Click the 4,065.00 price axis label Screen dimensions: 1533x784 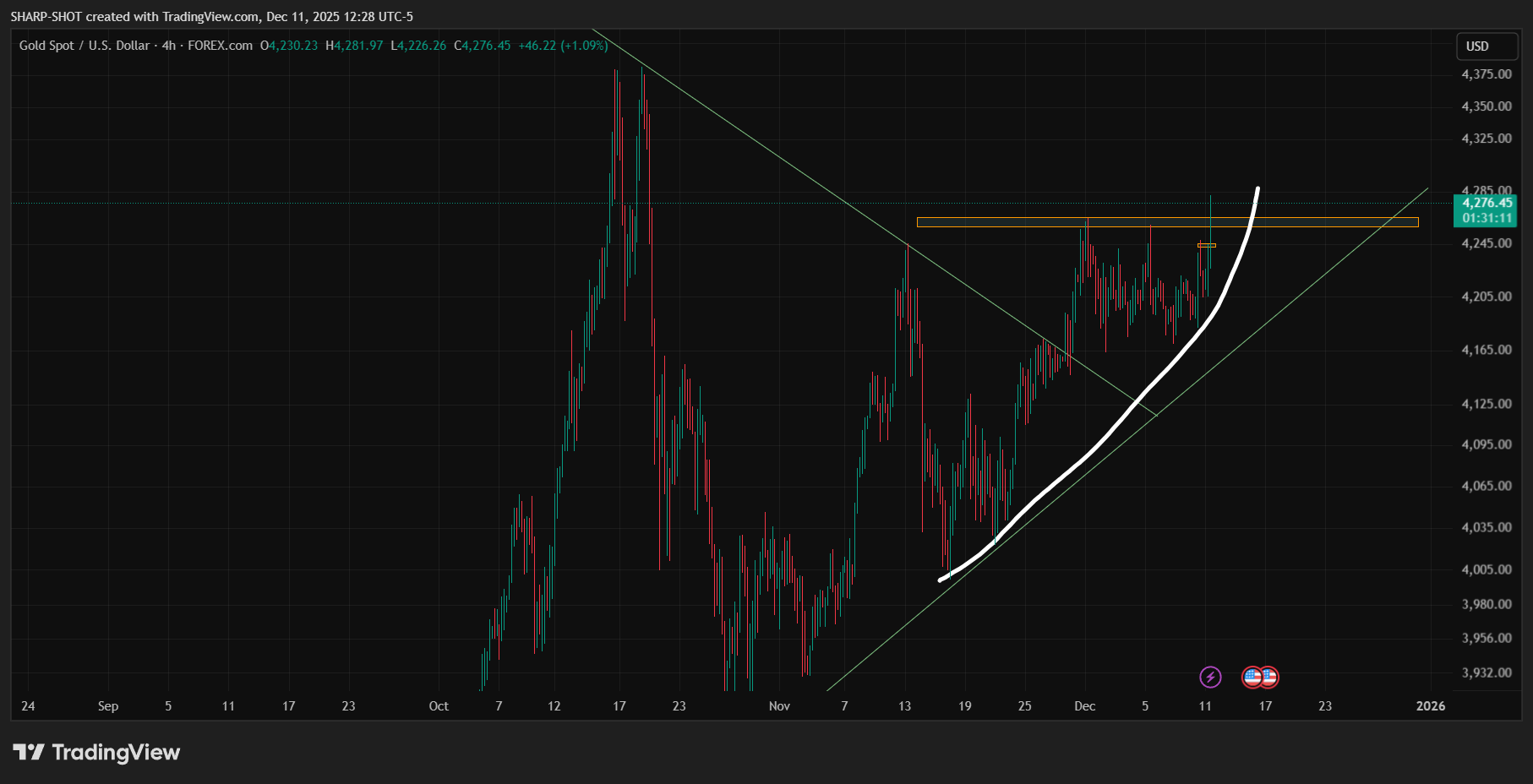1487,486
